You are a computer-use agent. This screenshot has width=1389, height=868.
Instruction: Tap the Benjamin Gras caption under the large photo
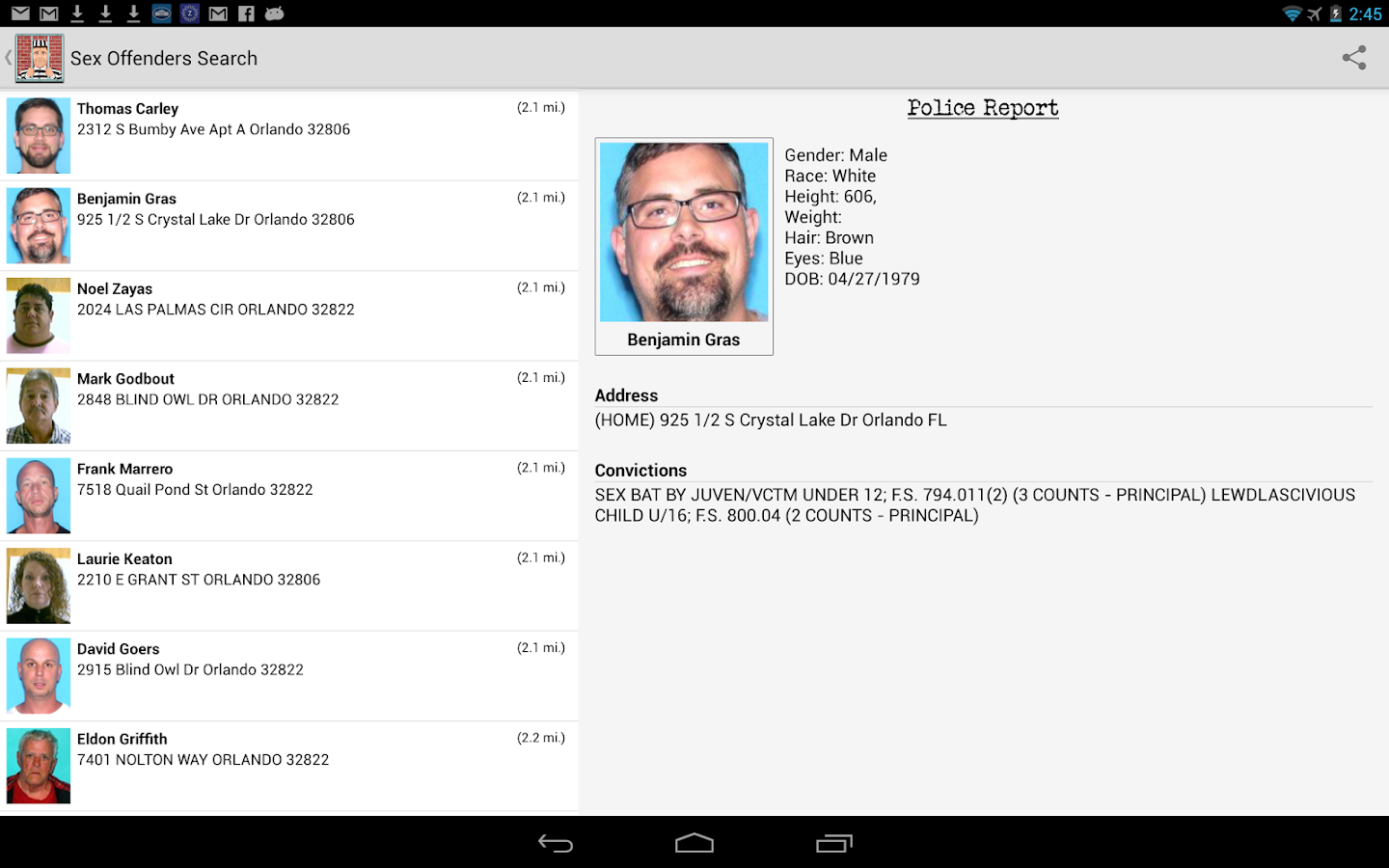click(x=684, y=339)
